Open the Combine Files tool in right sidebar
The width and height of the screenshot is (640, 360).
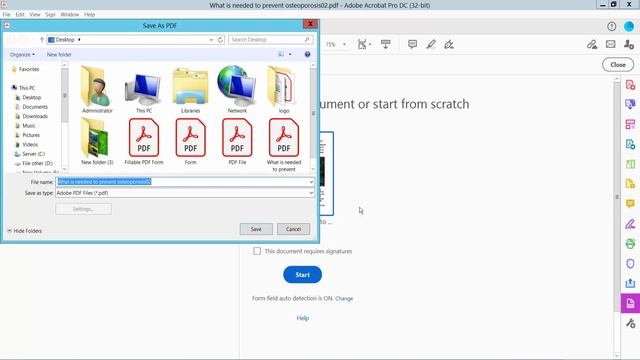(x=630, y=104)
